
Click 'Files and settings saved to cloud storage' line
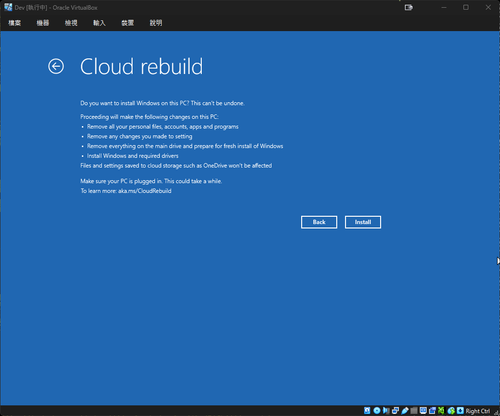176,166
